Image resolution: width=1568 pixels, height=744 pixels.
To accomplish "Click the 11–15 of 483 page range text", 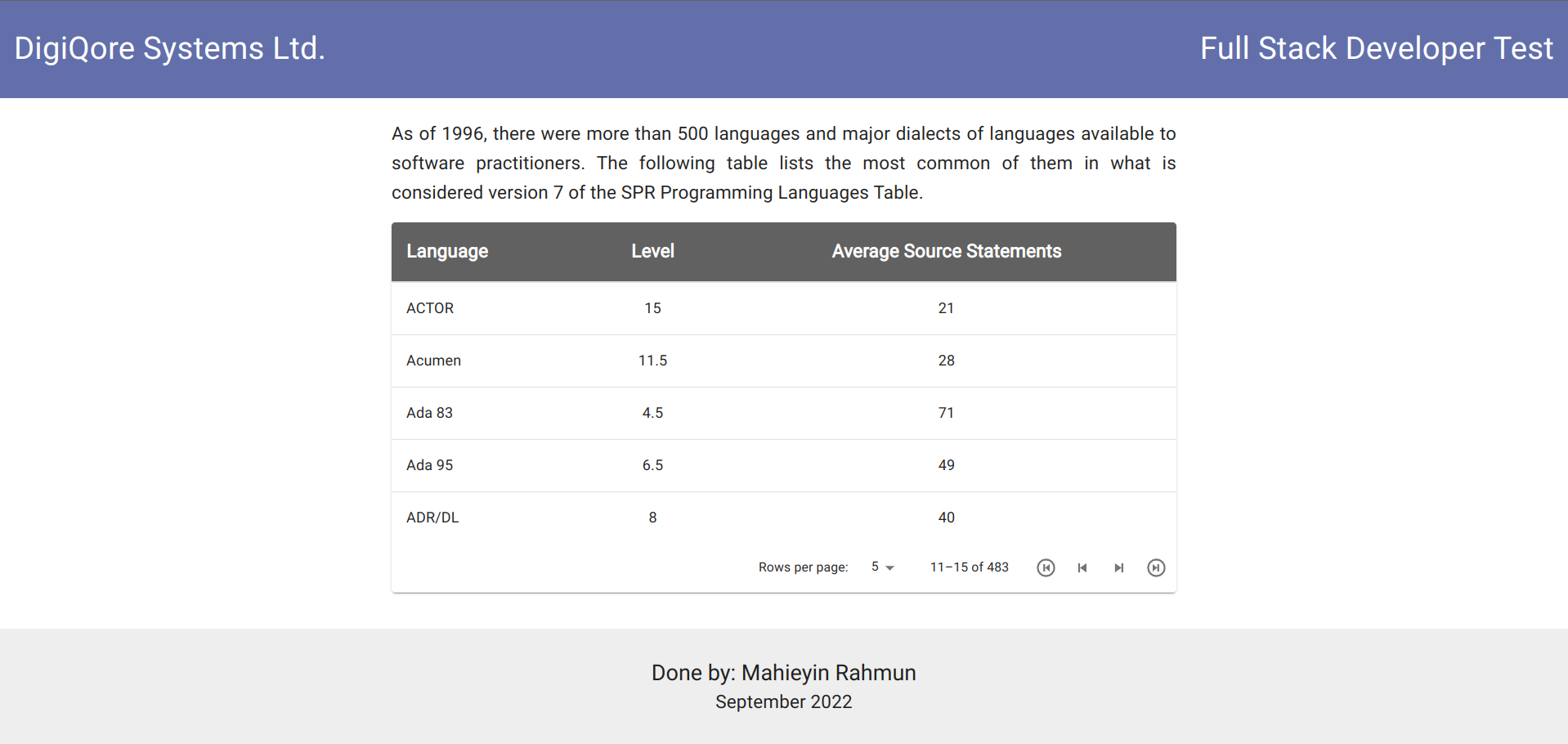I will click(x=970, y=567).
